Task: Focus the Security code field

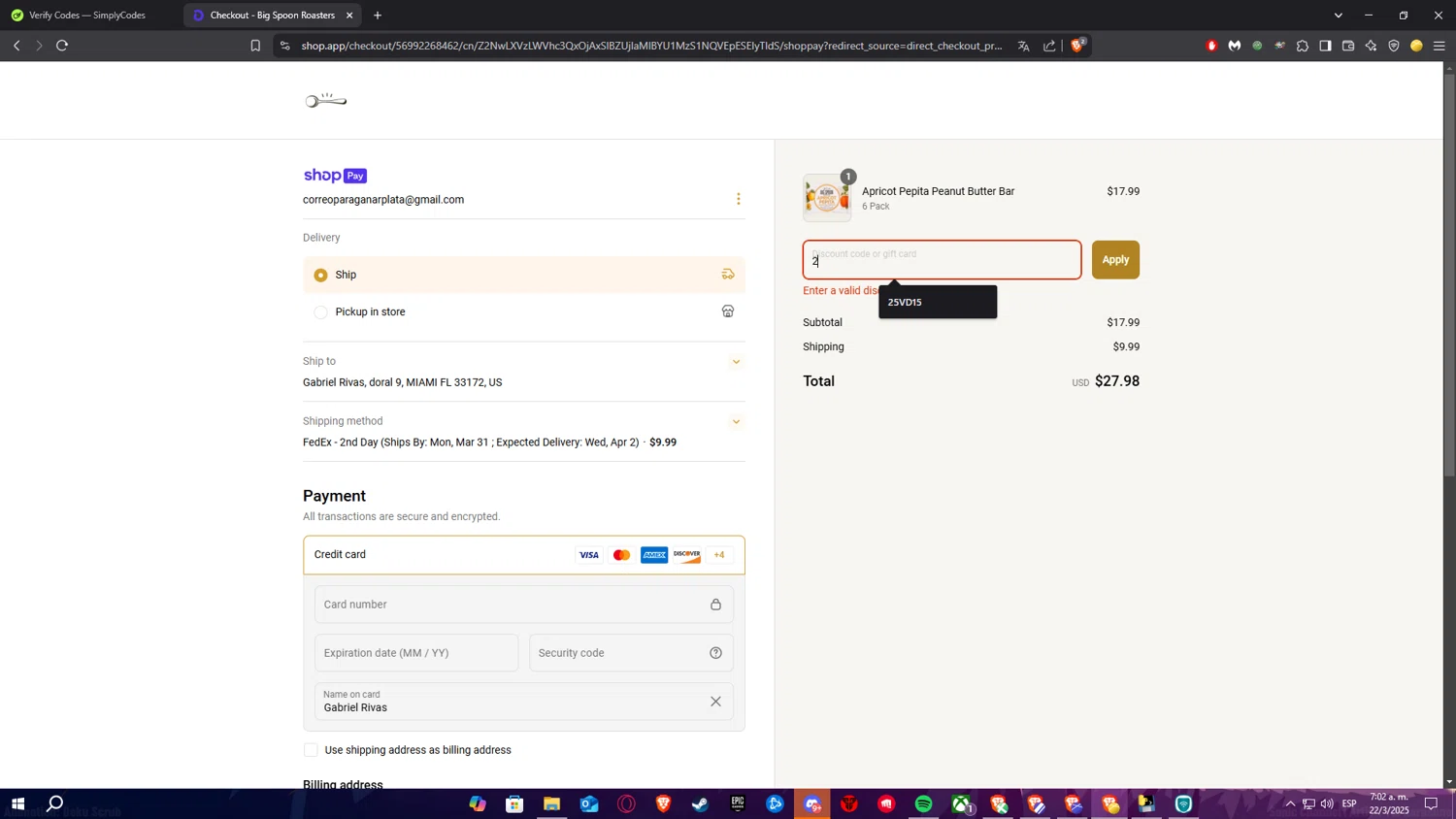Action: pyautogui.click(x=631, y=653)
